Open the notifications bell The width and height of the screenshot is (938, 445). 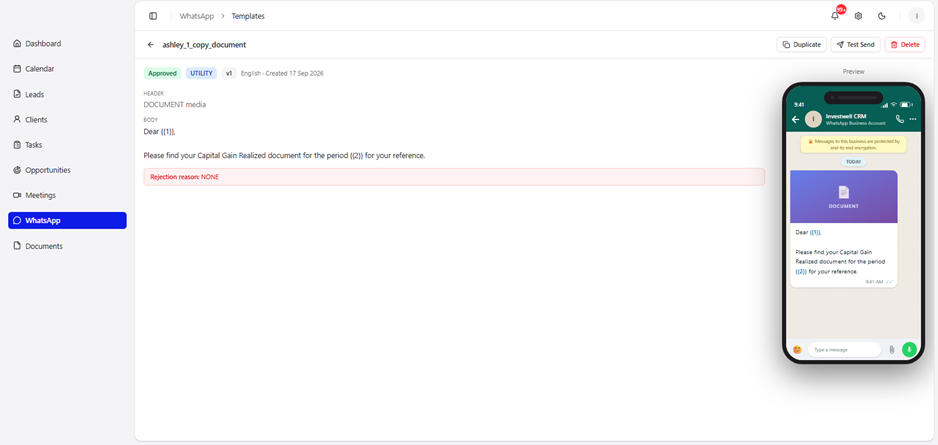point(835,16)
